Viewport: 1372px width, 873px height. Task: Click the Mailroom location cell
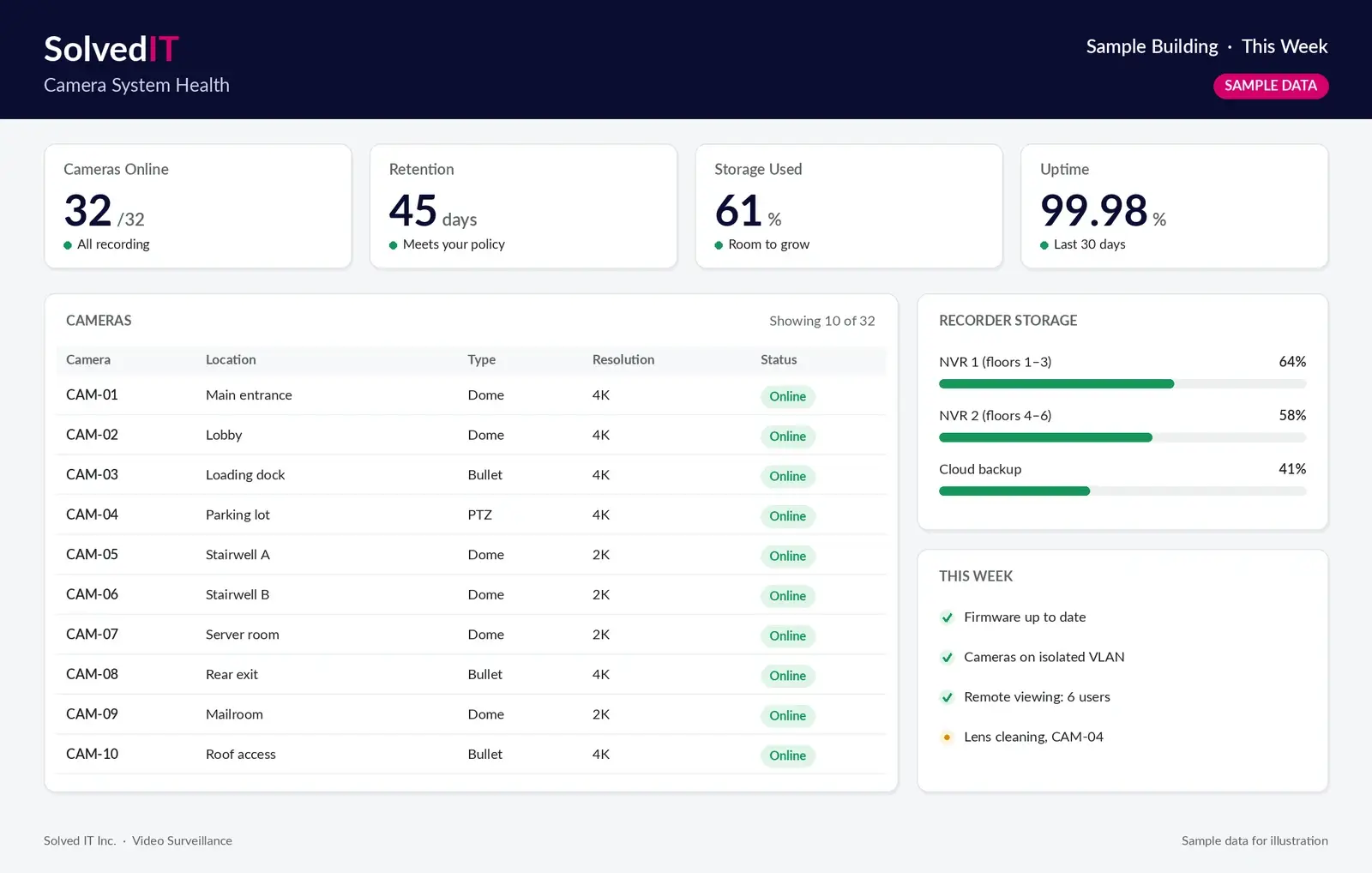(234, 714)
